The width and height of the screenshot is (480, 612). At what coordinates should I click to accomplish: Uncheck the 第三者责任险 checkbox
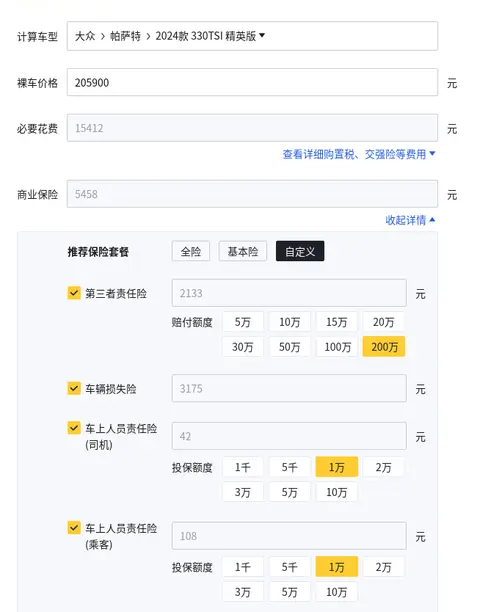click(74, 293)
